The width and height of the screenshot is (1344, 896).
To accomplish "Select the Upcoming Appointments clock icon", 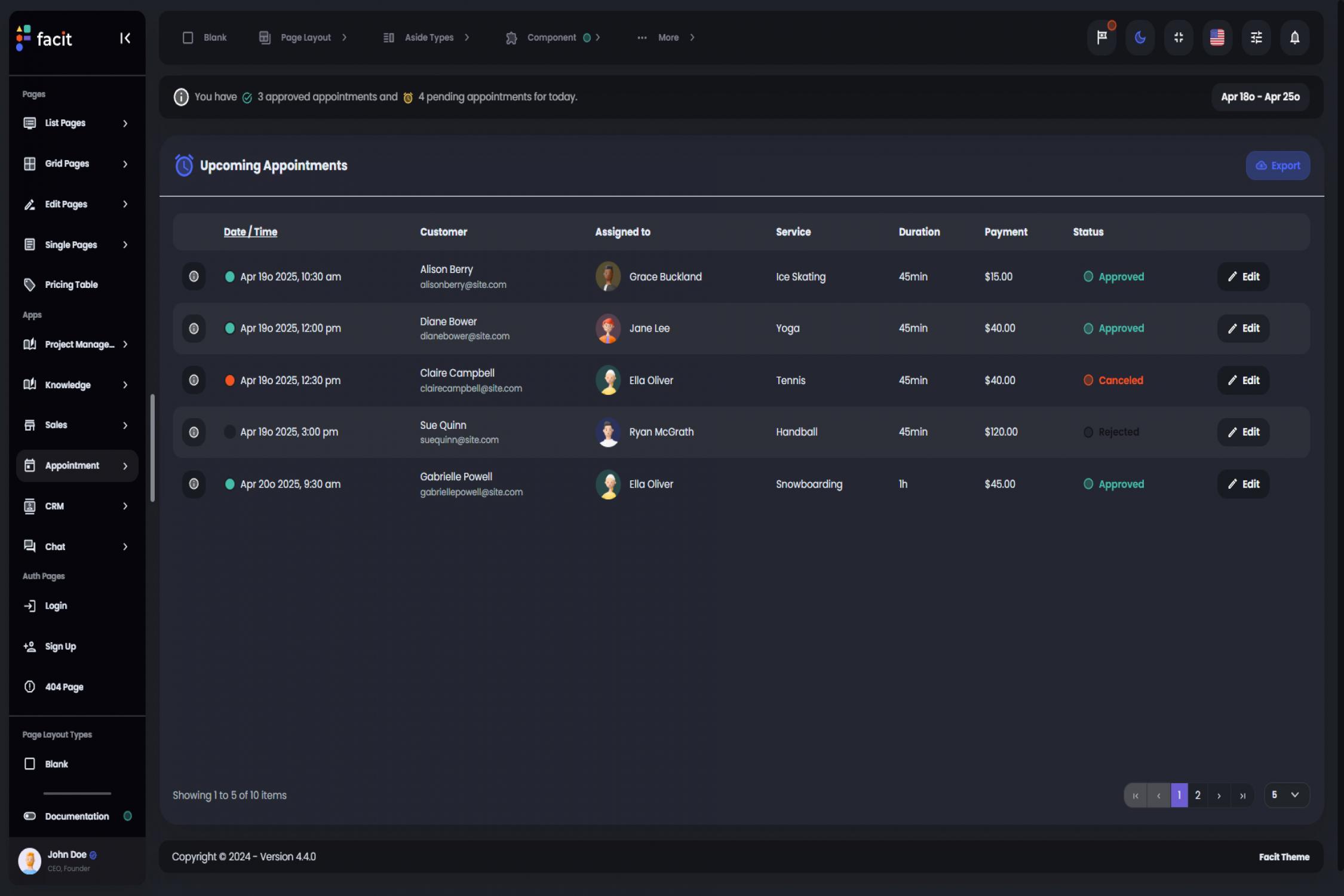I will (183, 165).
